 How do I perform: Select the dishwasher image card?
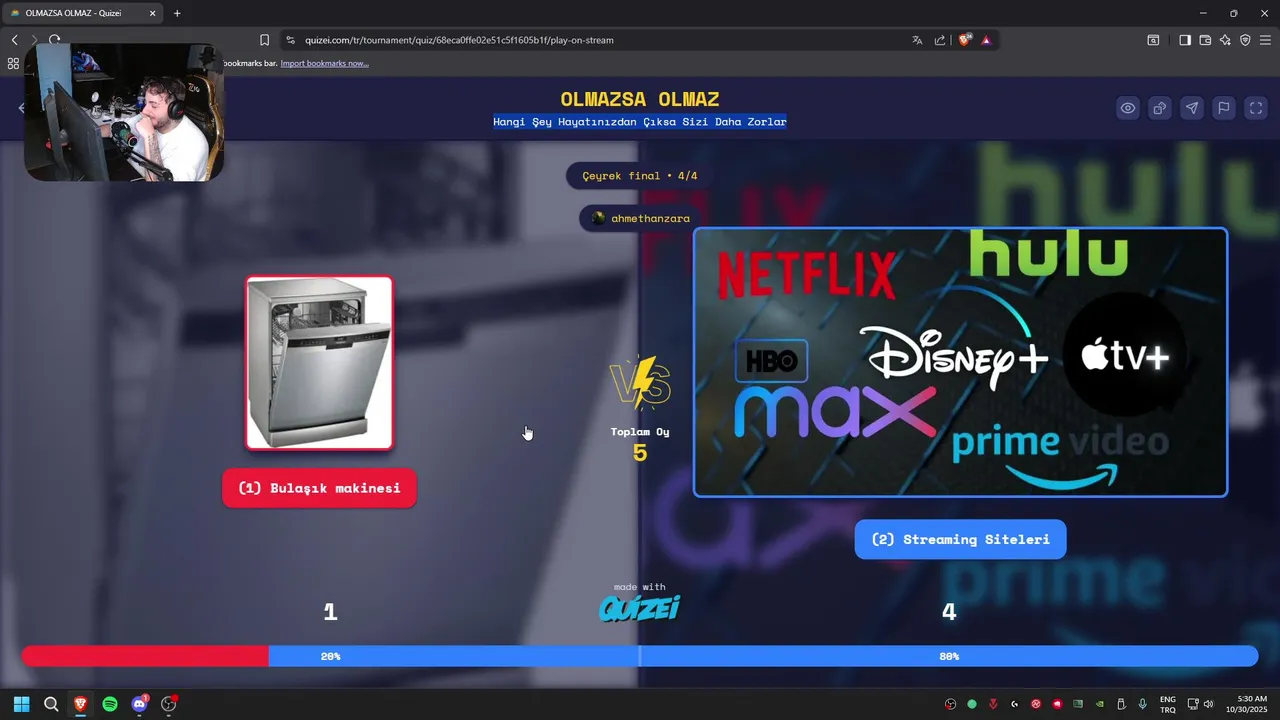click(x=319, y=363)
